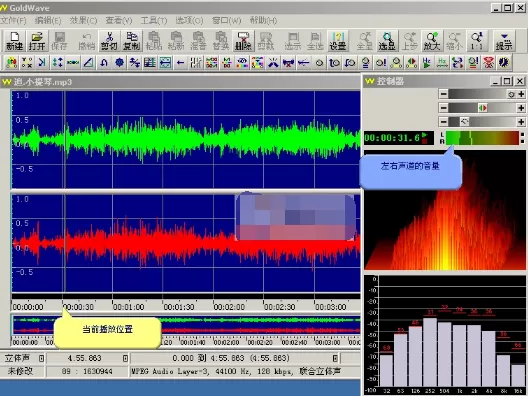This screenshot has height=396, width=528.
Task: Click the 未修改 status bar text
Action: [x=21, y=371]
